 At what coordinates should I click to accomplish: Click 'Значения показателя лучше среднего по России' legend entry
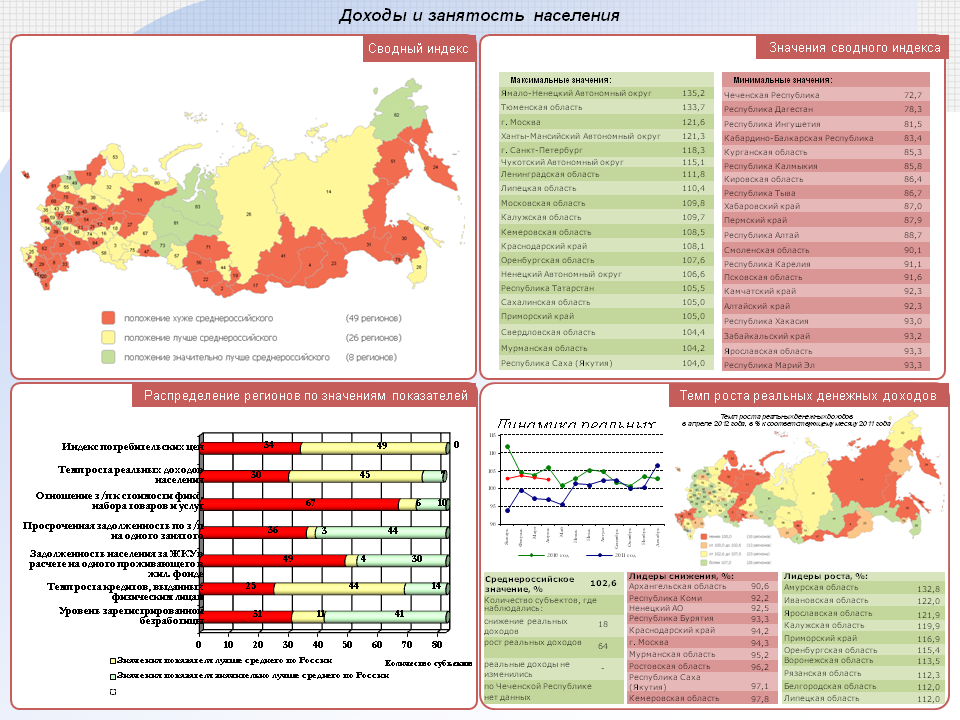(222, 661)
